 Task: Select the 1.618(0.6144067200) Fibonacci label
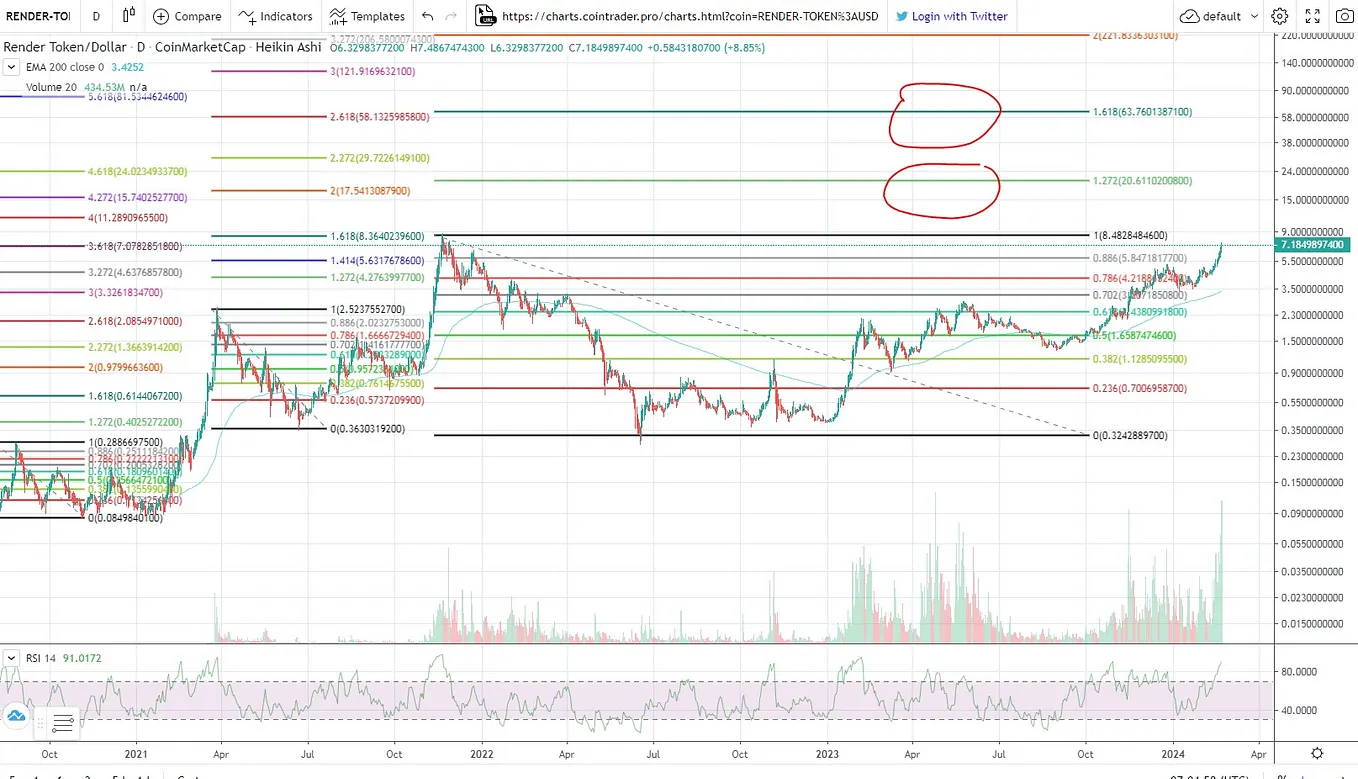click(134, 396)
